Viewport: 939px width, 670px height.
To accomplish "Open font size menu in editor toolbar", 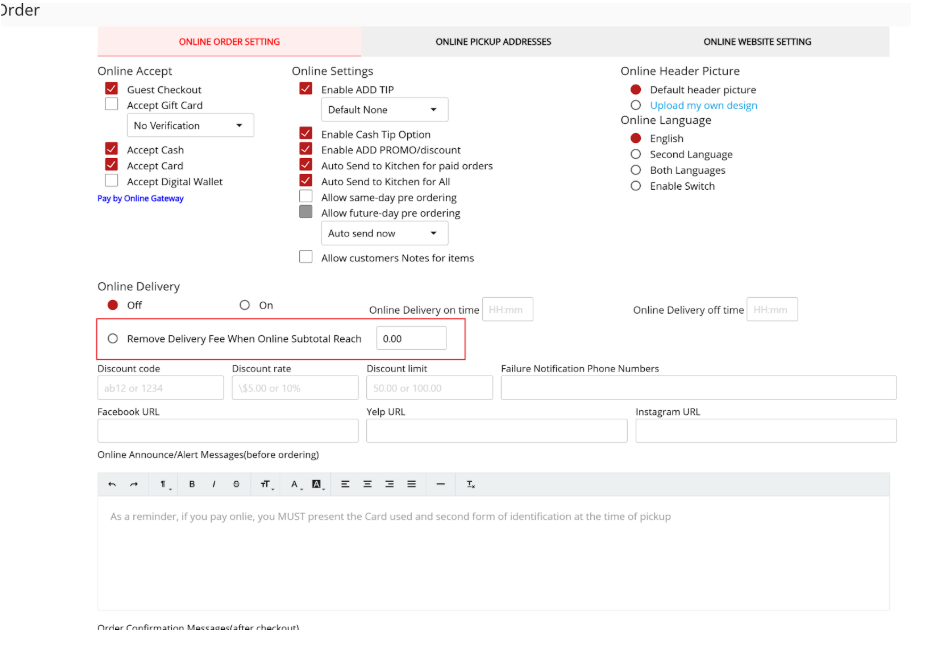I will coord(266,484).
